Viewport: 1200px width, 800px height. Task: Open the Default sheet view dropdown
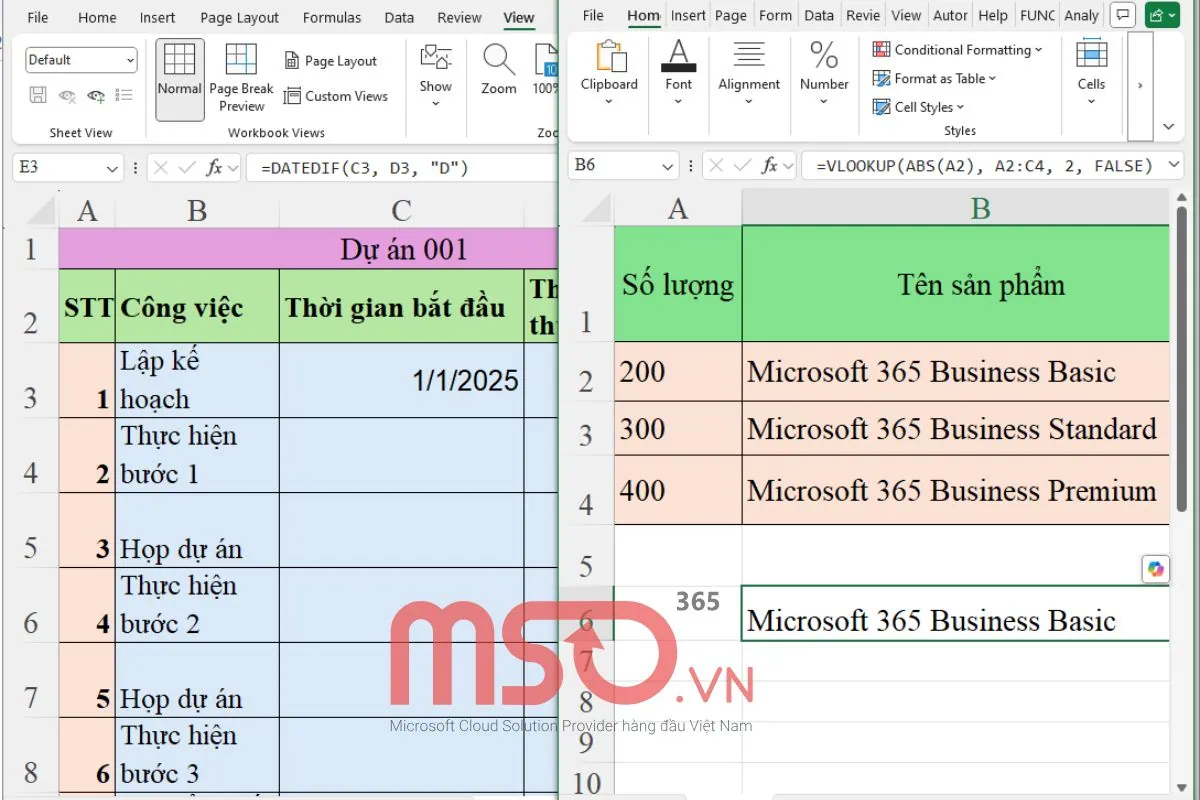(80, 59)
